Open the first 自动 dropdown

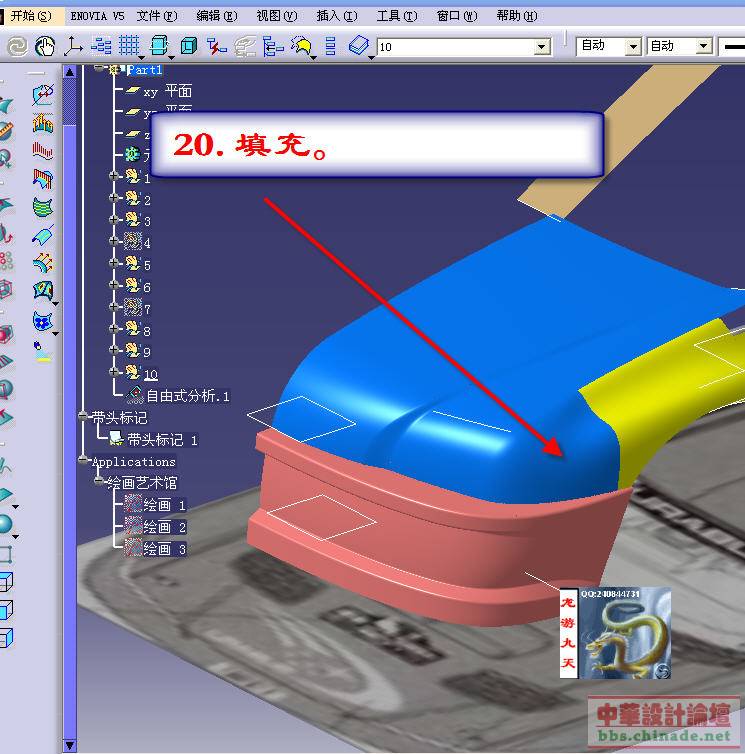[x=632, y=47]
